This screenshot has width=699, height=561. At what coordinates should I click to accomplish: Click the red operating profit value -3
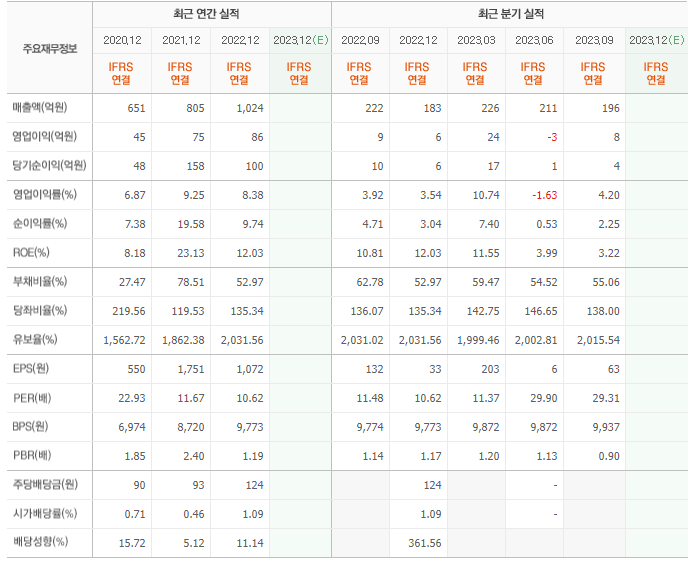(552, 137)
